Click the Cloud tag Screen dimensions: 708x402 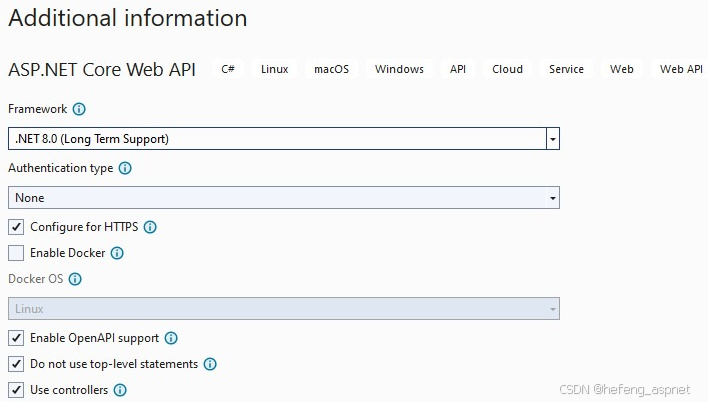coord(508,69)
